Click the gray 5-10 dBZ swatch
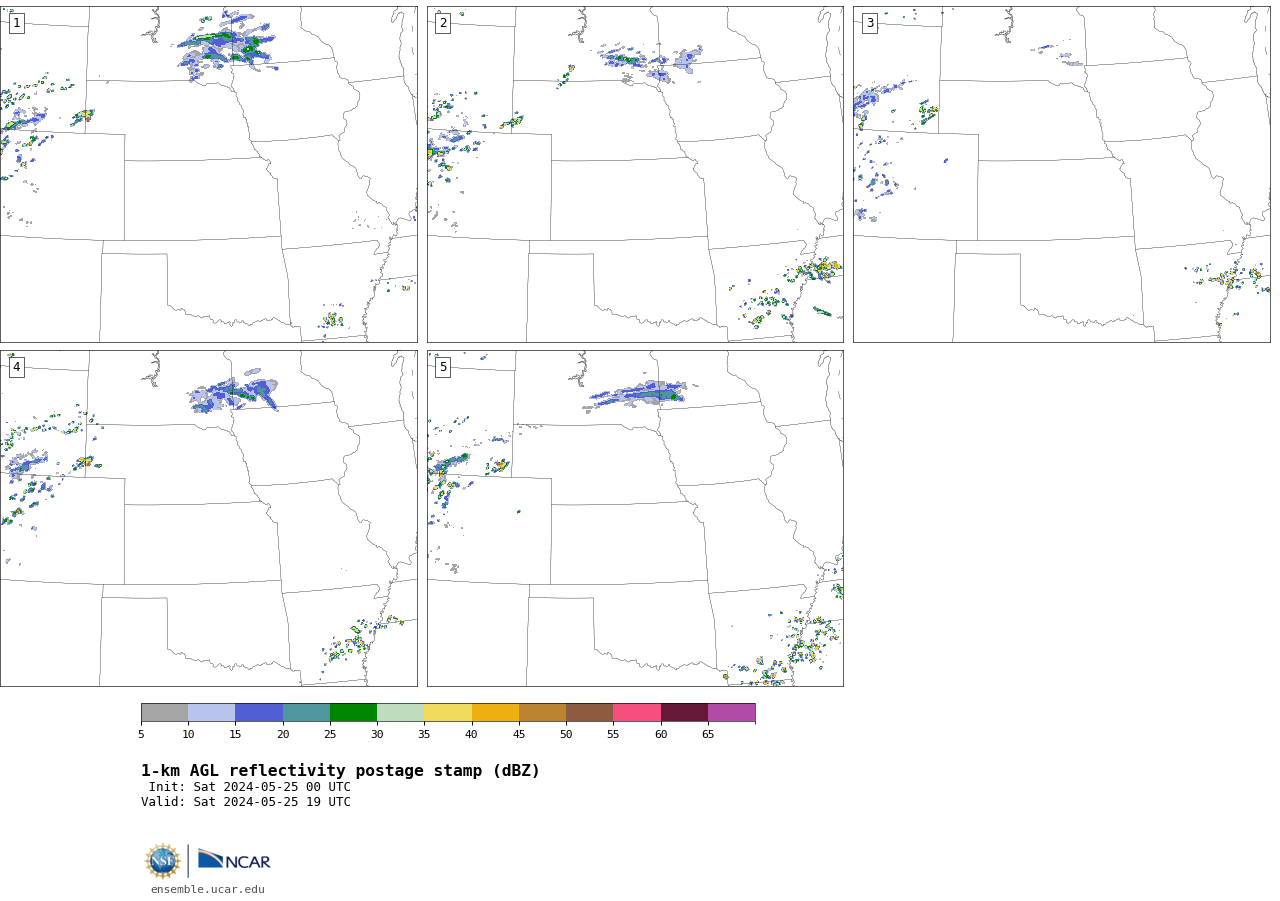 coord(164,712)
